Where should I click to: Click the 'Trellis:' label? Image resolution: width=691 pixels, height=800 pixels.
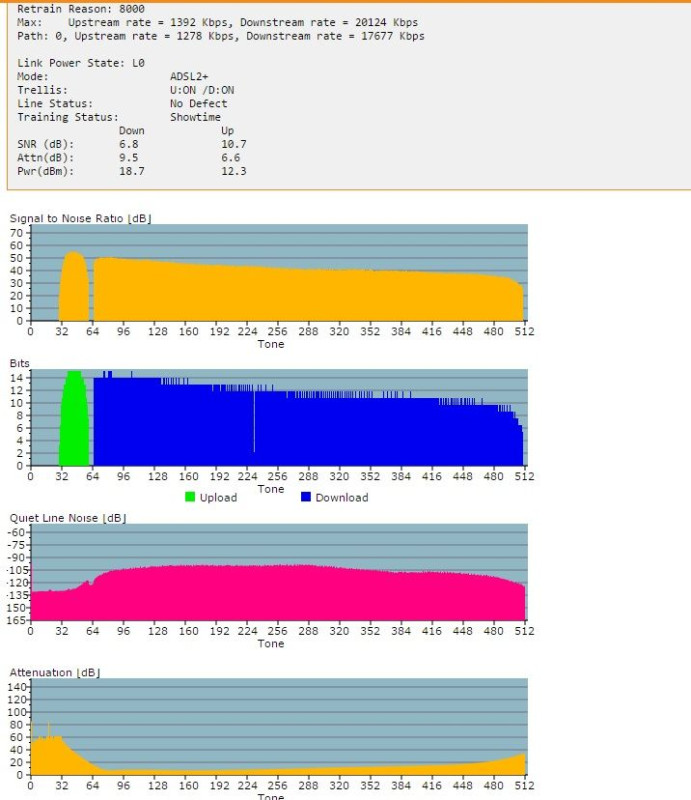(42, 90)
